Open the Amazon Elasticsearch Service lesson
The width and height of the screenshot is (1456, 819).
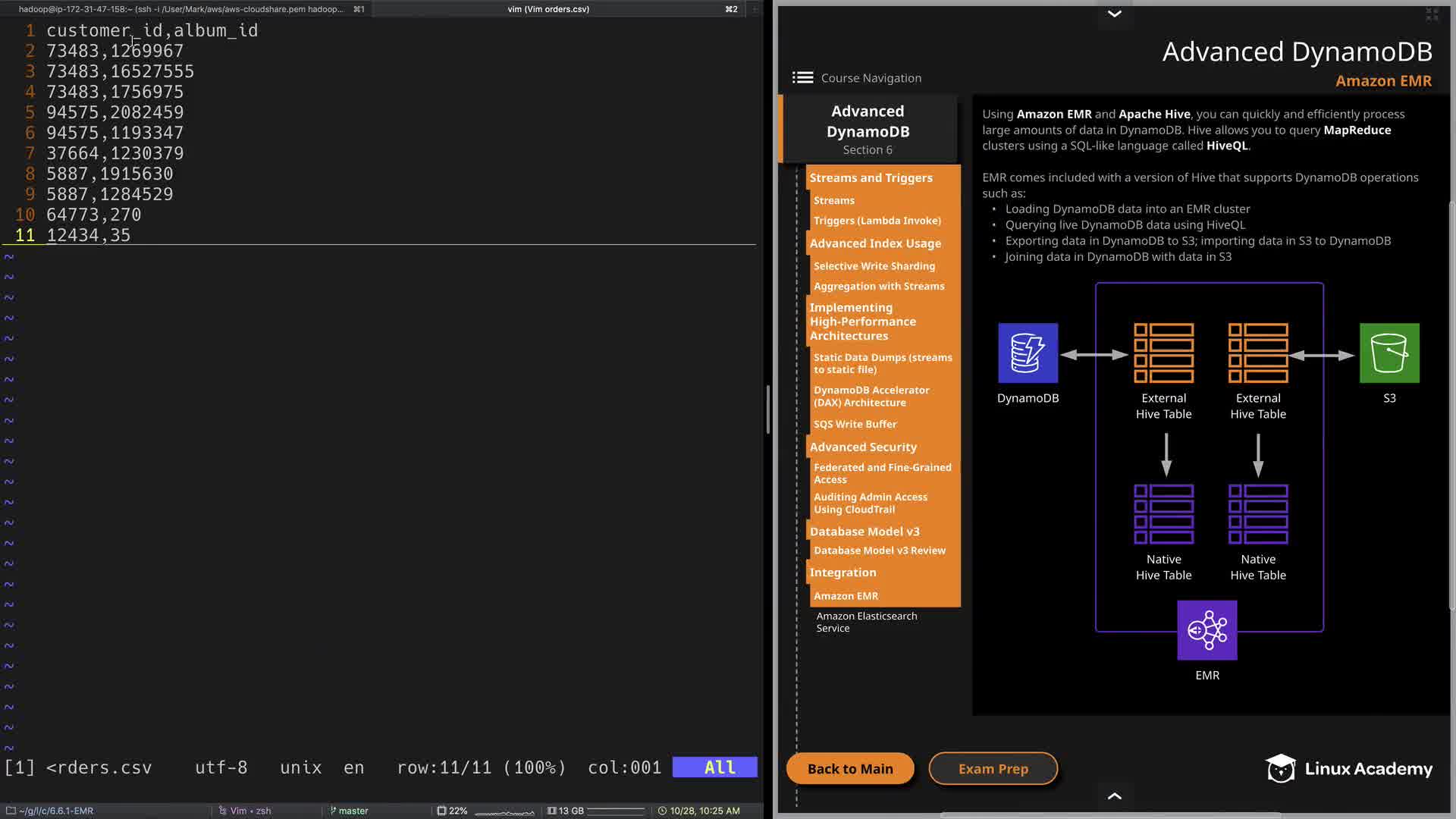tap(866, 622)
